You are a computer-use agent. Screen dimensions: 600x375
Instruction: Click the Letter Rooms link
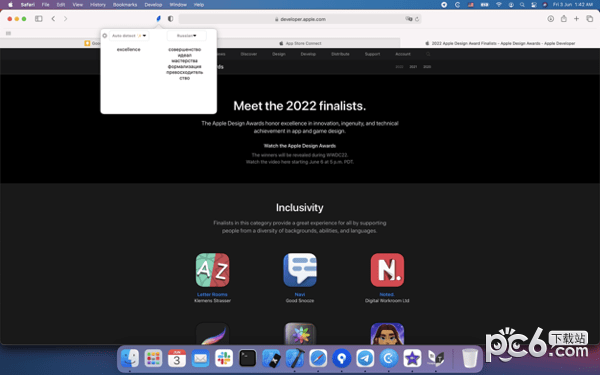tap(212, 294)
